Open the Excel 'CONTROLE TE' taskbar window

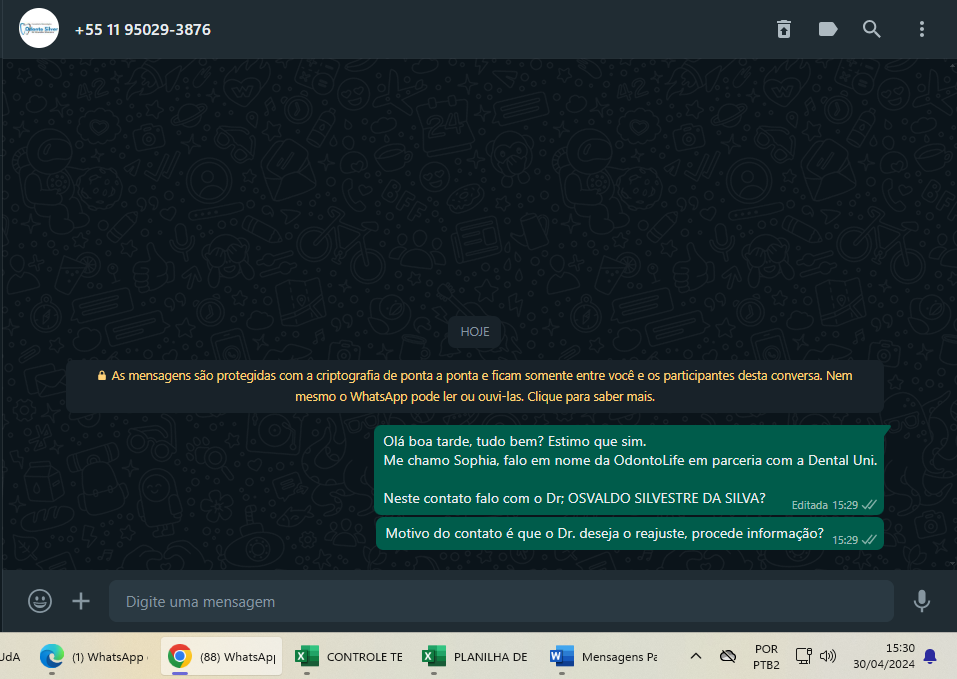click(x=348, y=656)
